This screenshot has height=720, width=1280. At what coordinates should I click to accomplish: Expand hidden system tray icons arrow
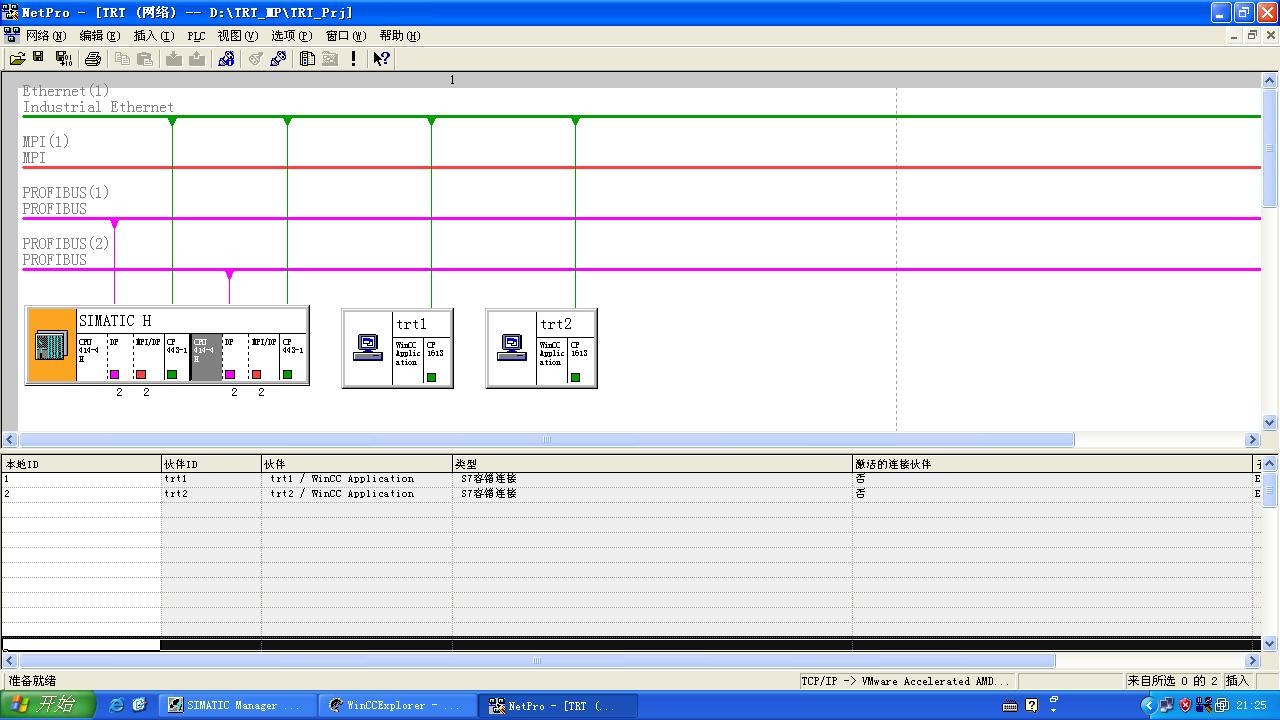pyautogui.click(x=1147, y=705)
